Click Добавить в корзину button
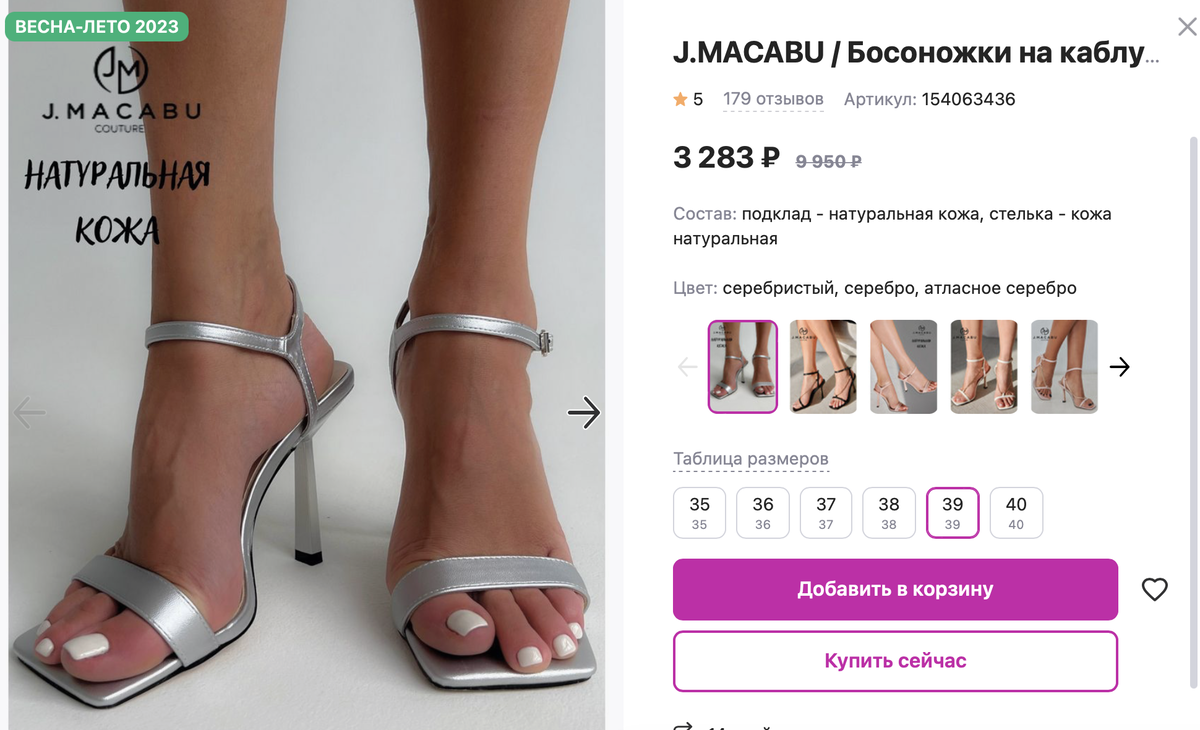The width and height of the screenshot is (1200, 730). (895, 589)
